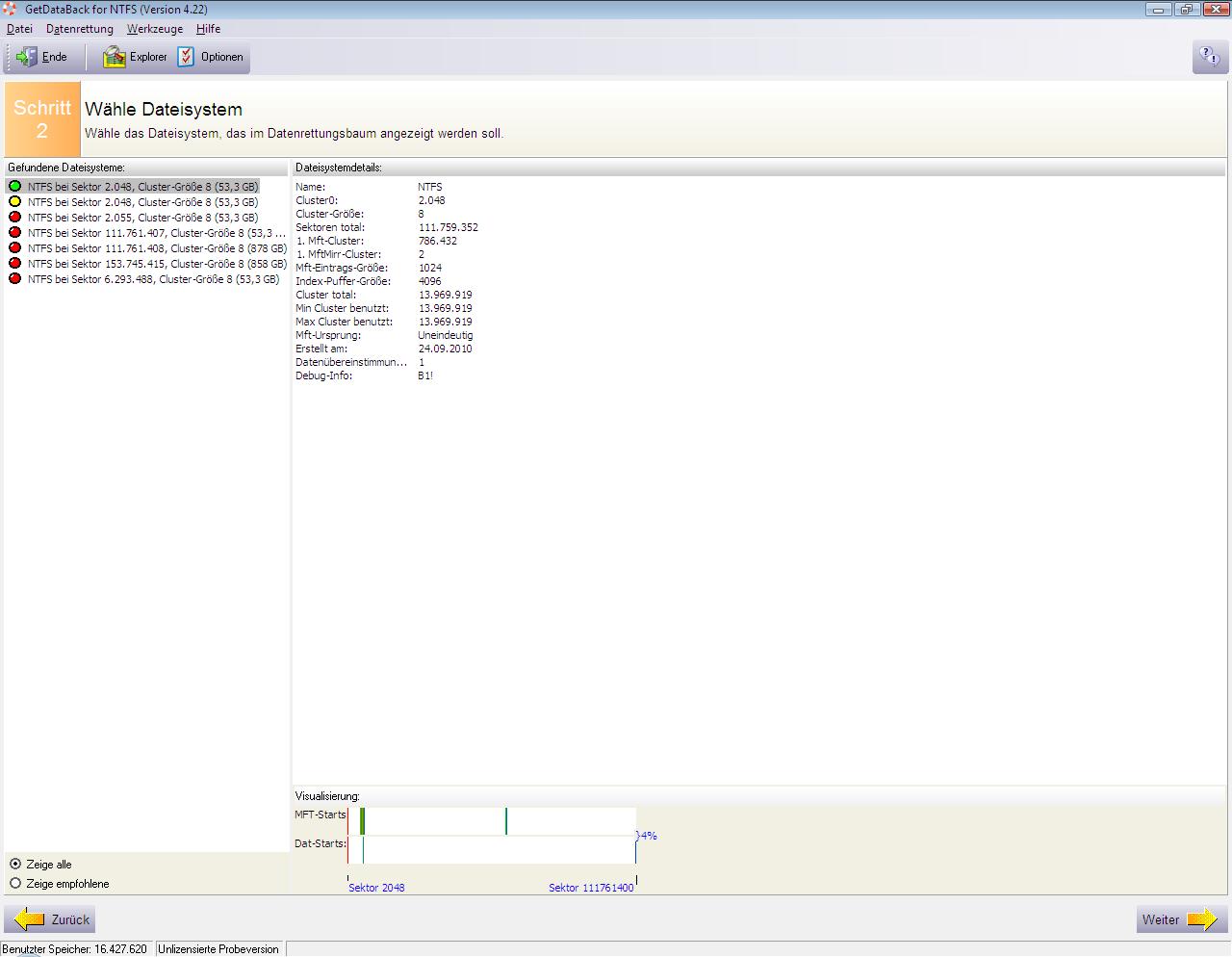Select NTFS bei Sektor 2.055 entry
1232x957 pixels.
[133, 218]
